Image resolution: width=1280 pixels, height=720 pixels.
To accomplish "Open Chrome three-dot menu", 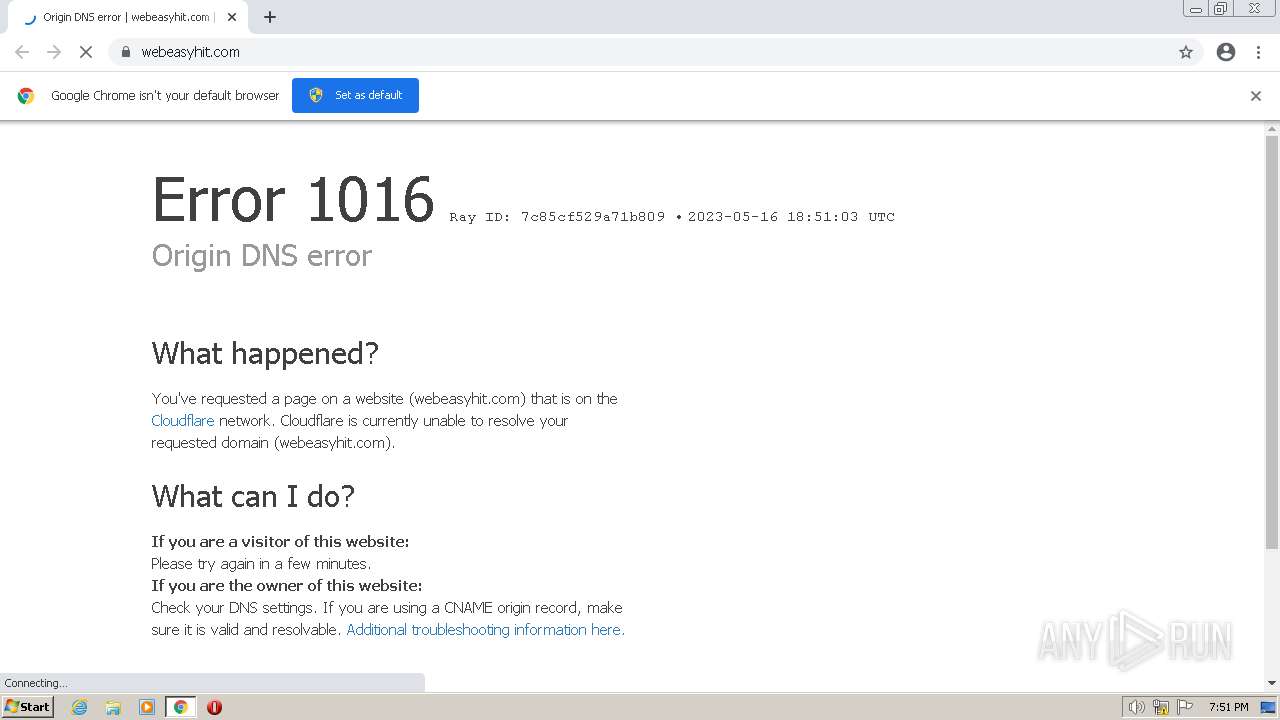I will (1259, 52).
